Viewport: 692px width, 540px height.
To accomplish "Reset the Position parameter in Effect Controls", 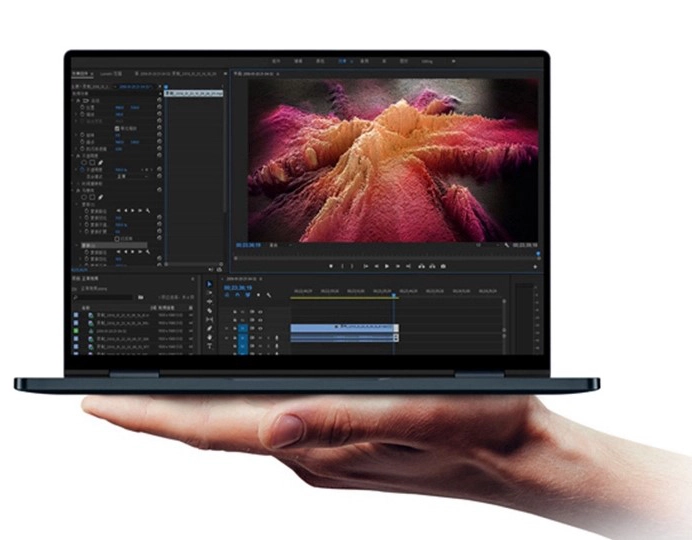I will [159, 107].
